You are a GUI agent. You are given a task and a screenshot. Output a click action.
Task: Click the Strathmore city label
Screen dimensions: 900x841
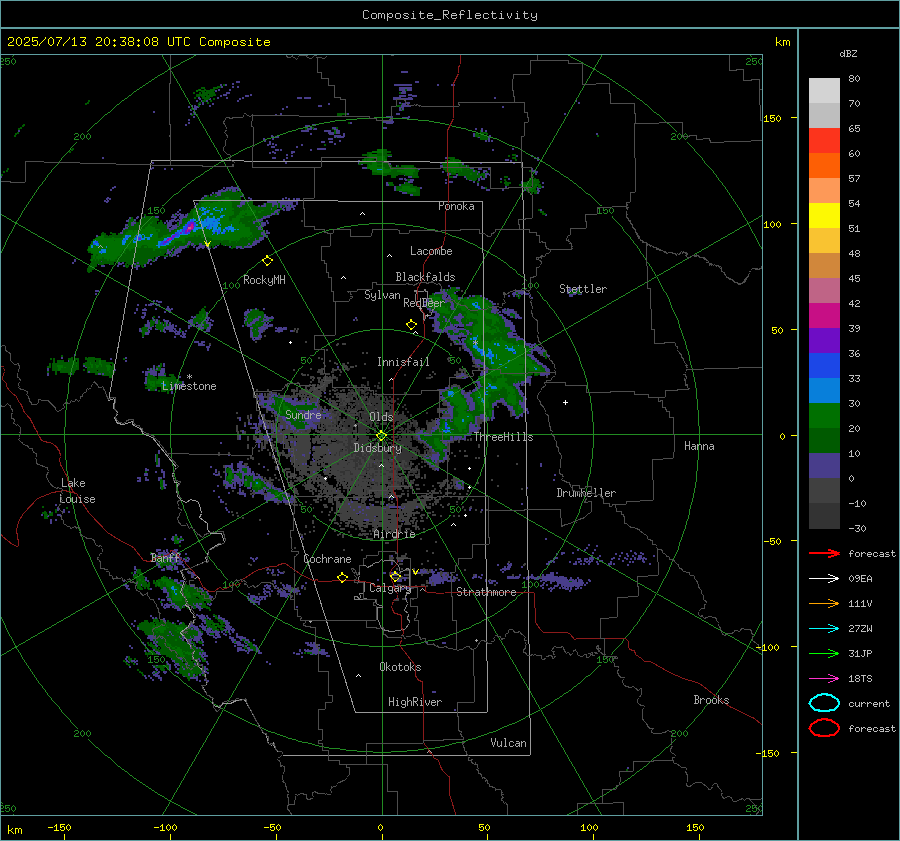(x=486, y=592)
